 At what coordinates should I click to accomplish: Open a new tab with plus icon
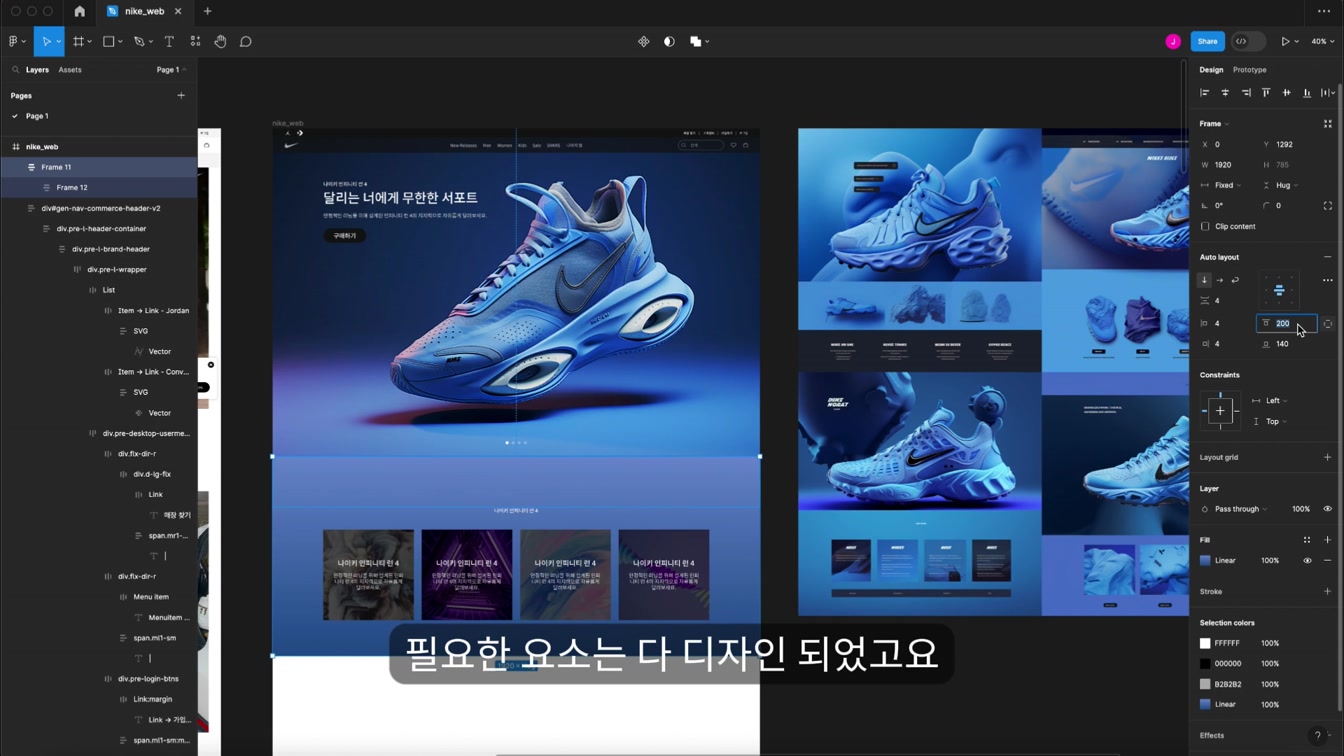(x=207, y=11)
